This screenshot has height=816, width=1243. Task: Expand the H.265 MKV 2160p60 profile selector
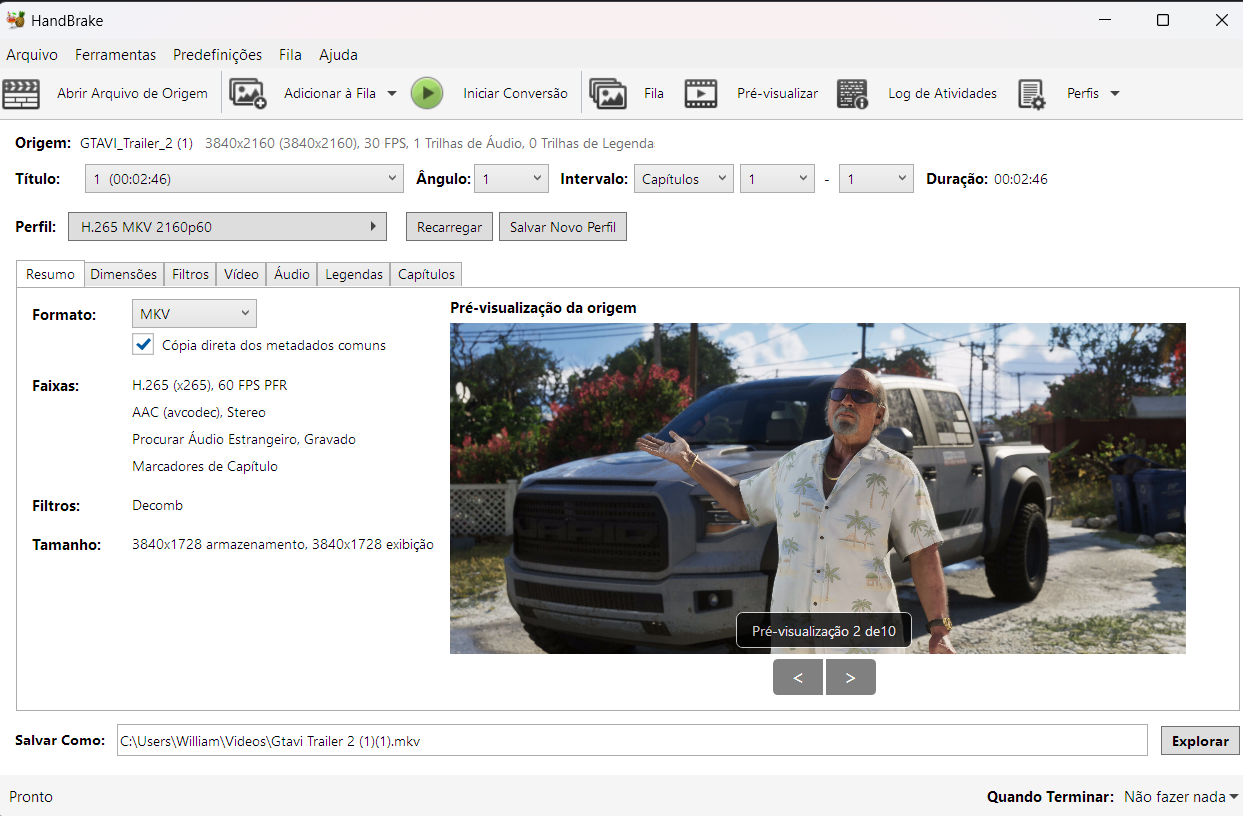227,227
